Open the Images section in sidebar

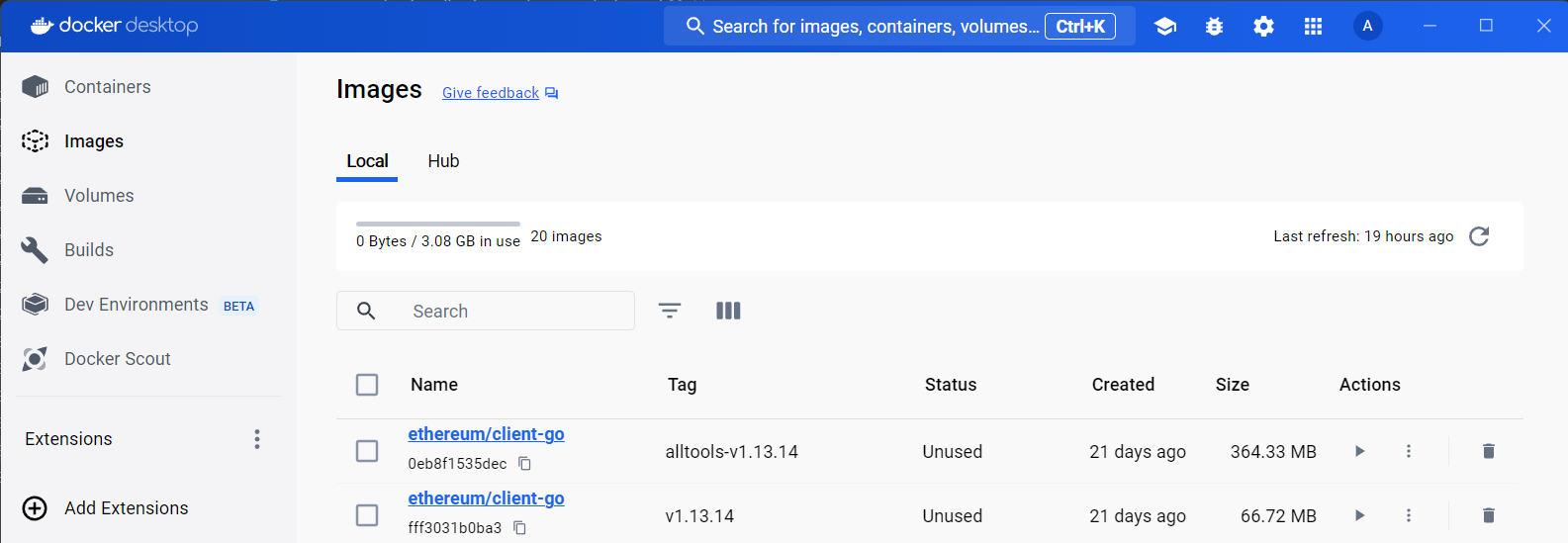click(x=94, y=141)
